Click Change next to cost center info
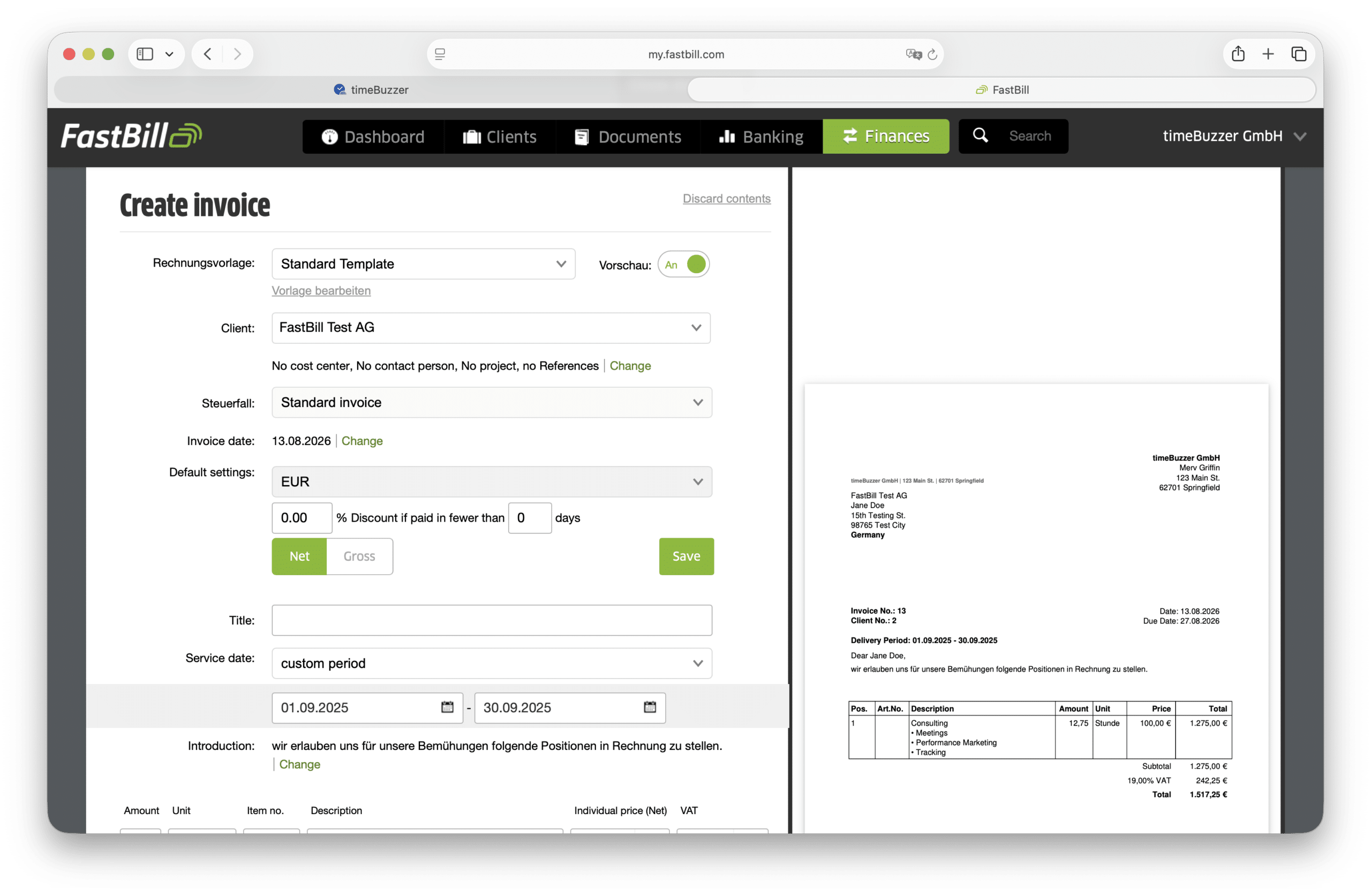The height and width of the screenshot is (896, 1371). pyautogui.click(x=630, y=366)
